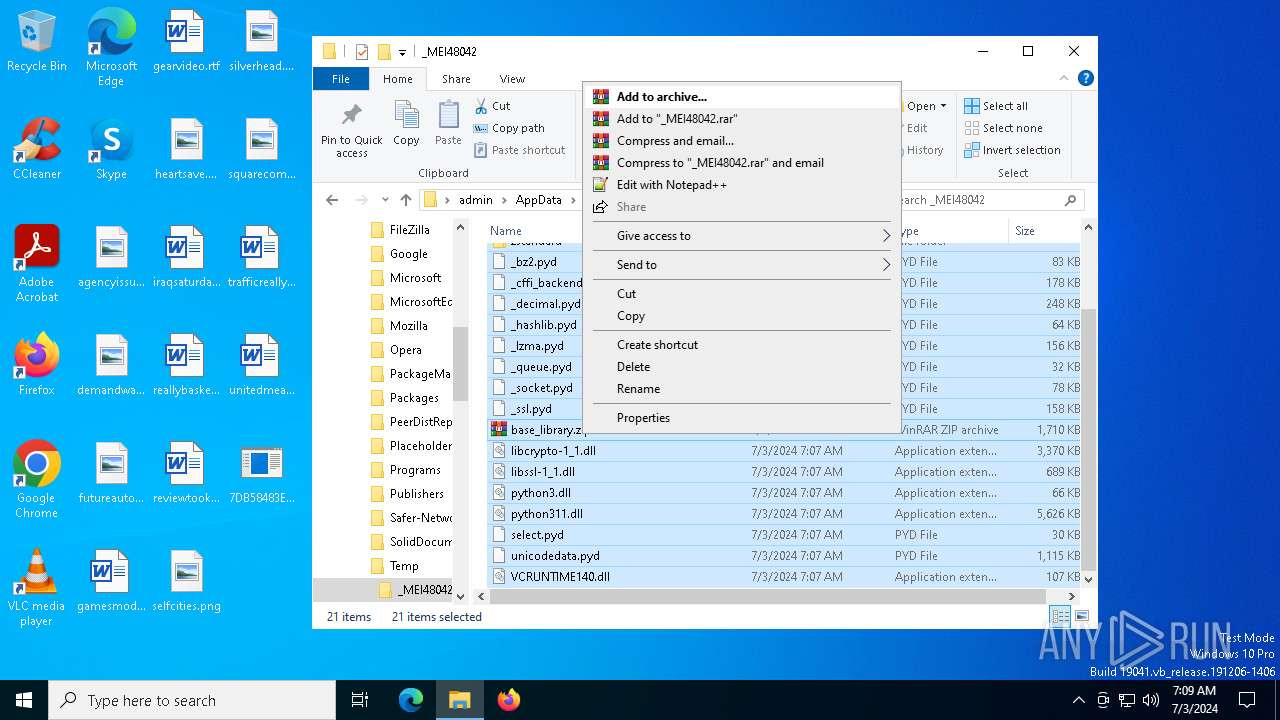Open Properties from context menu
The height and width of the screenshot is (720, 1280).
coord(742,418)
